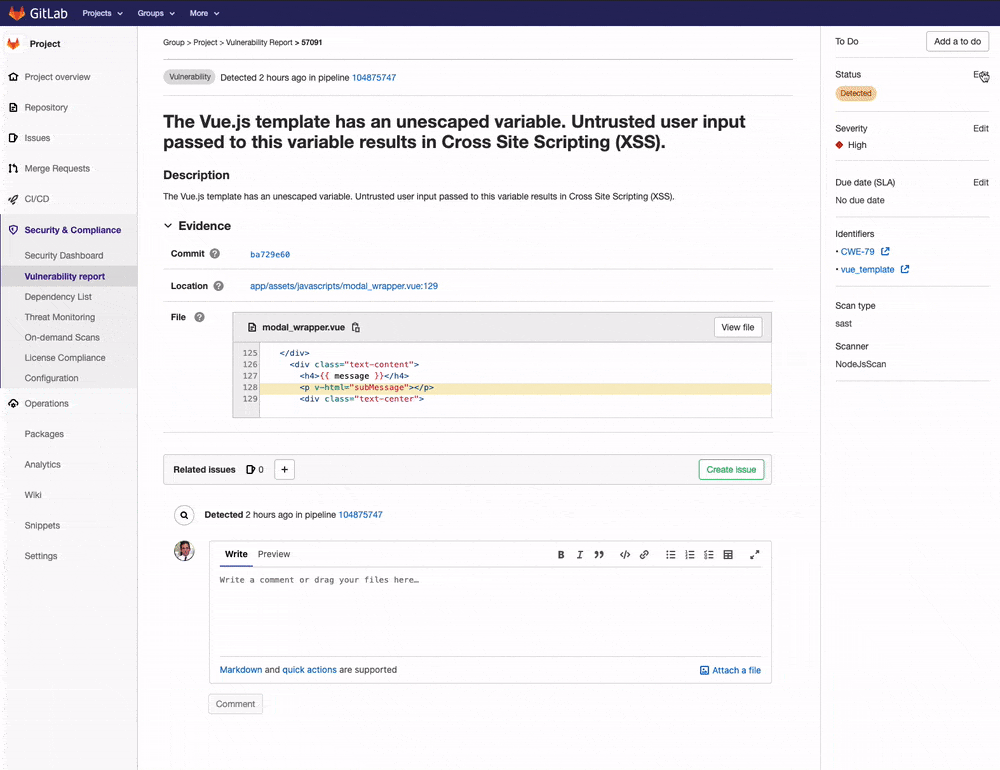Click the Create issue button

[729, 469]
